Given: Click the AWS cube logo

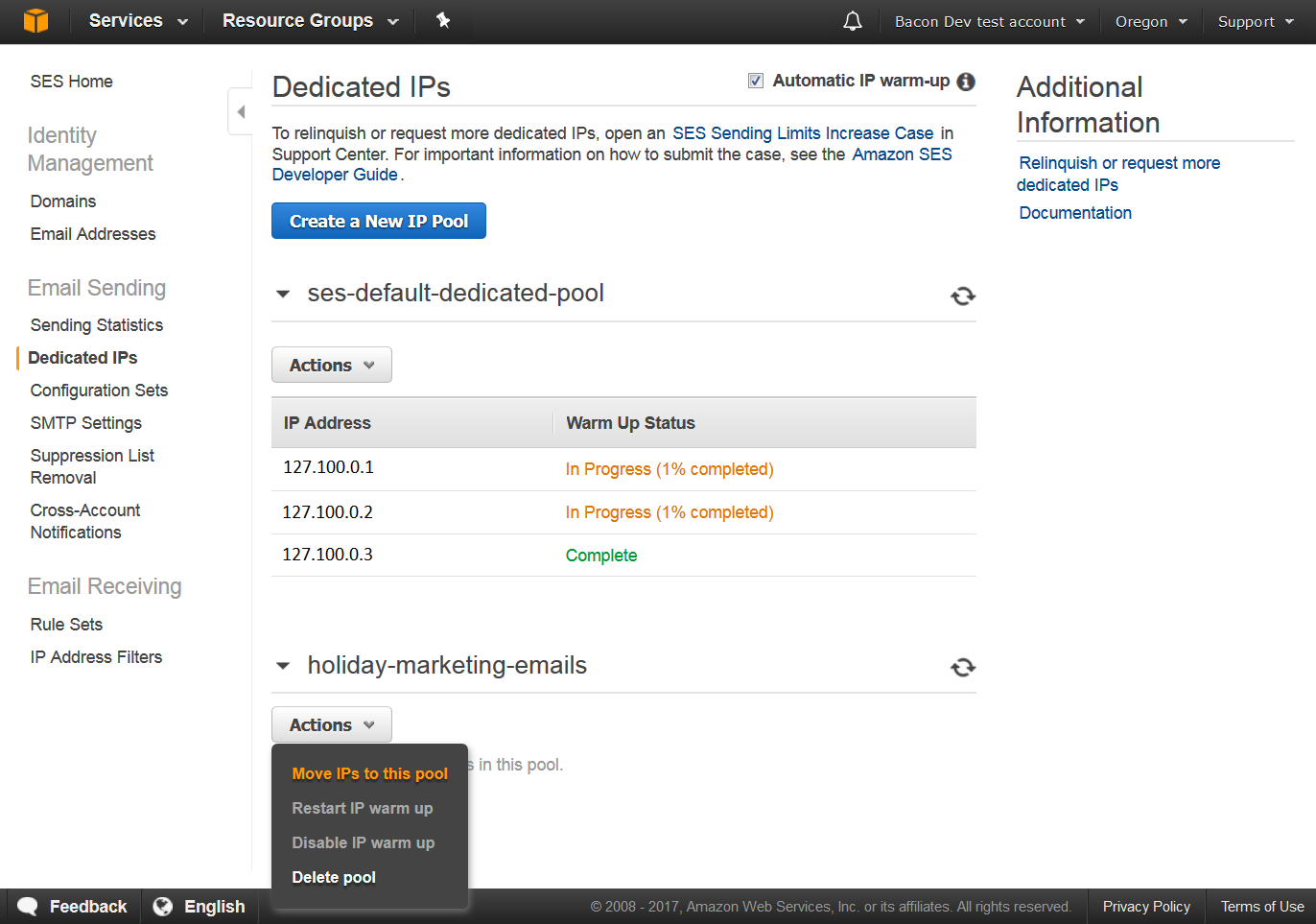Looking at the screenshot, I should tap(35, 20).
